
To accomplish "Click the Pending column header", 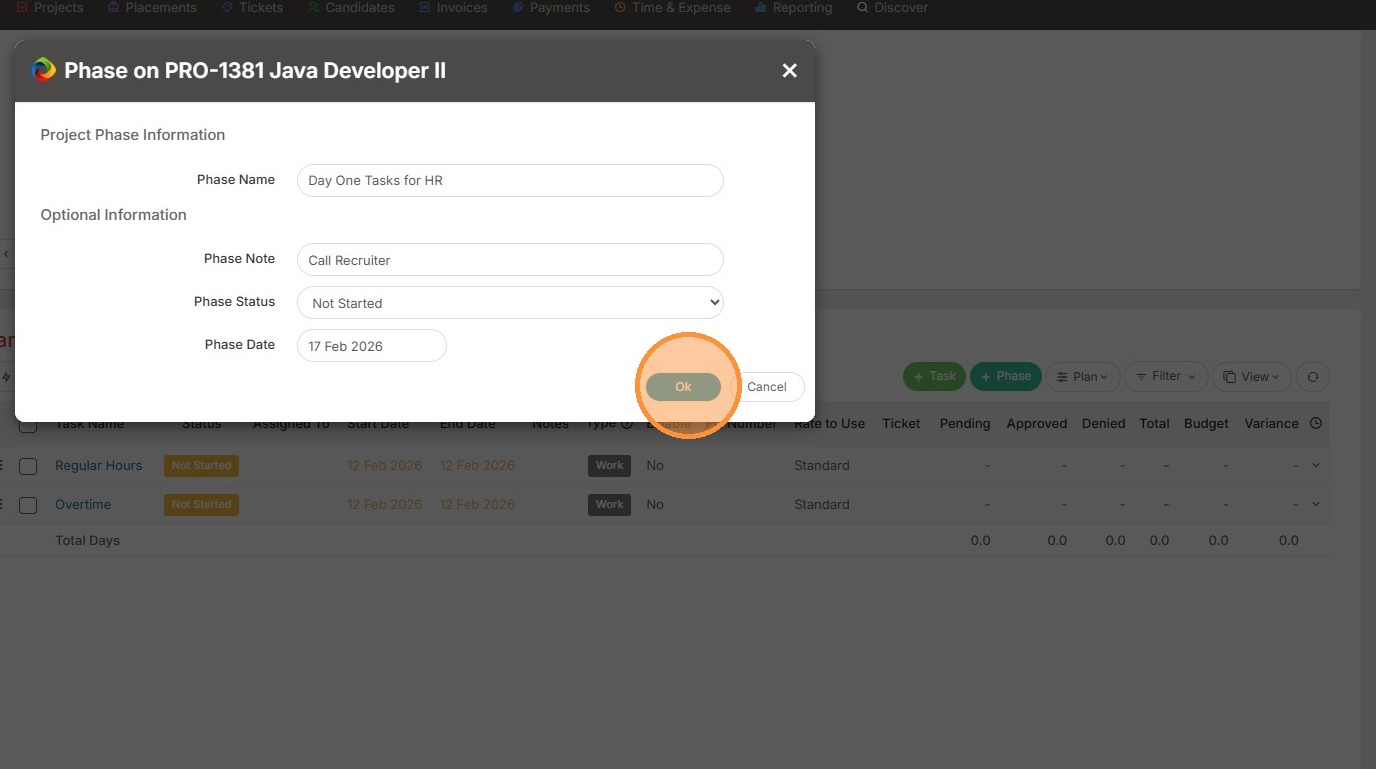I will (965, 424).
